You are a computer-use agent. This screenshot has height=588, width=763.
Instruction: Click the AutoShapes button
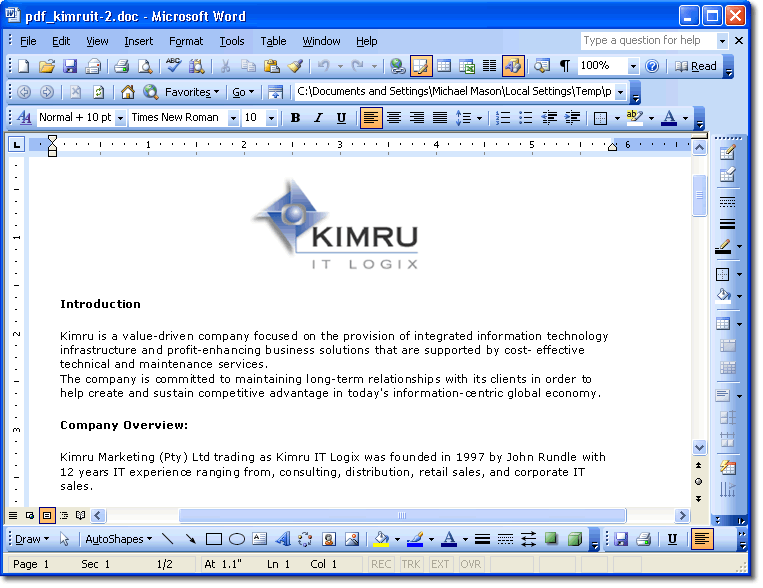click(x=117, y=539)
